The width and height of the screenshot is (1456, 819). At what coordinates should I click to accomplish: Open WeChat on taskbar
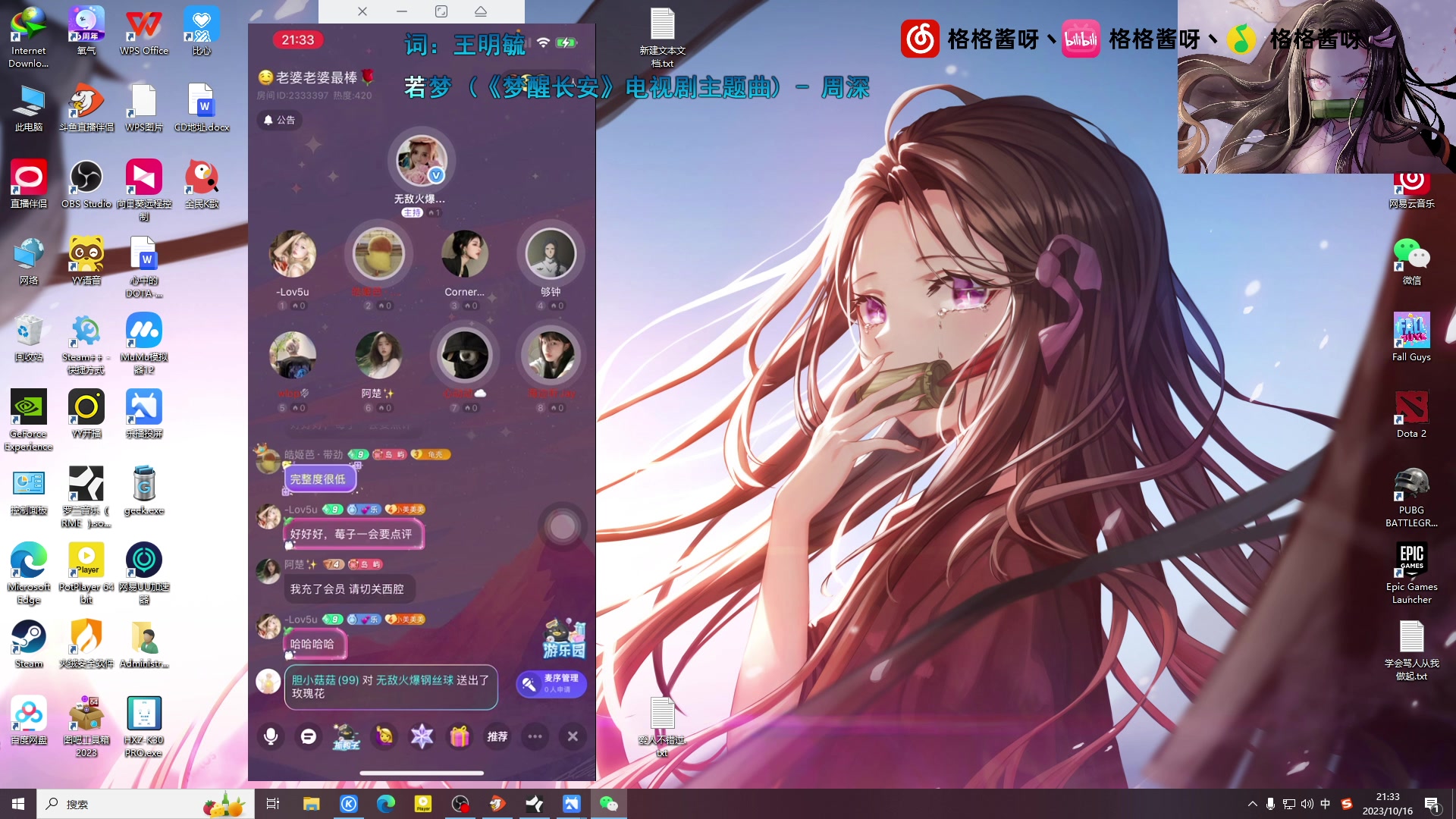point(608,804)
